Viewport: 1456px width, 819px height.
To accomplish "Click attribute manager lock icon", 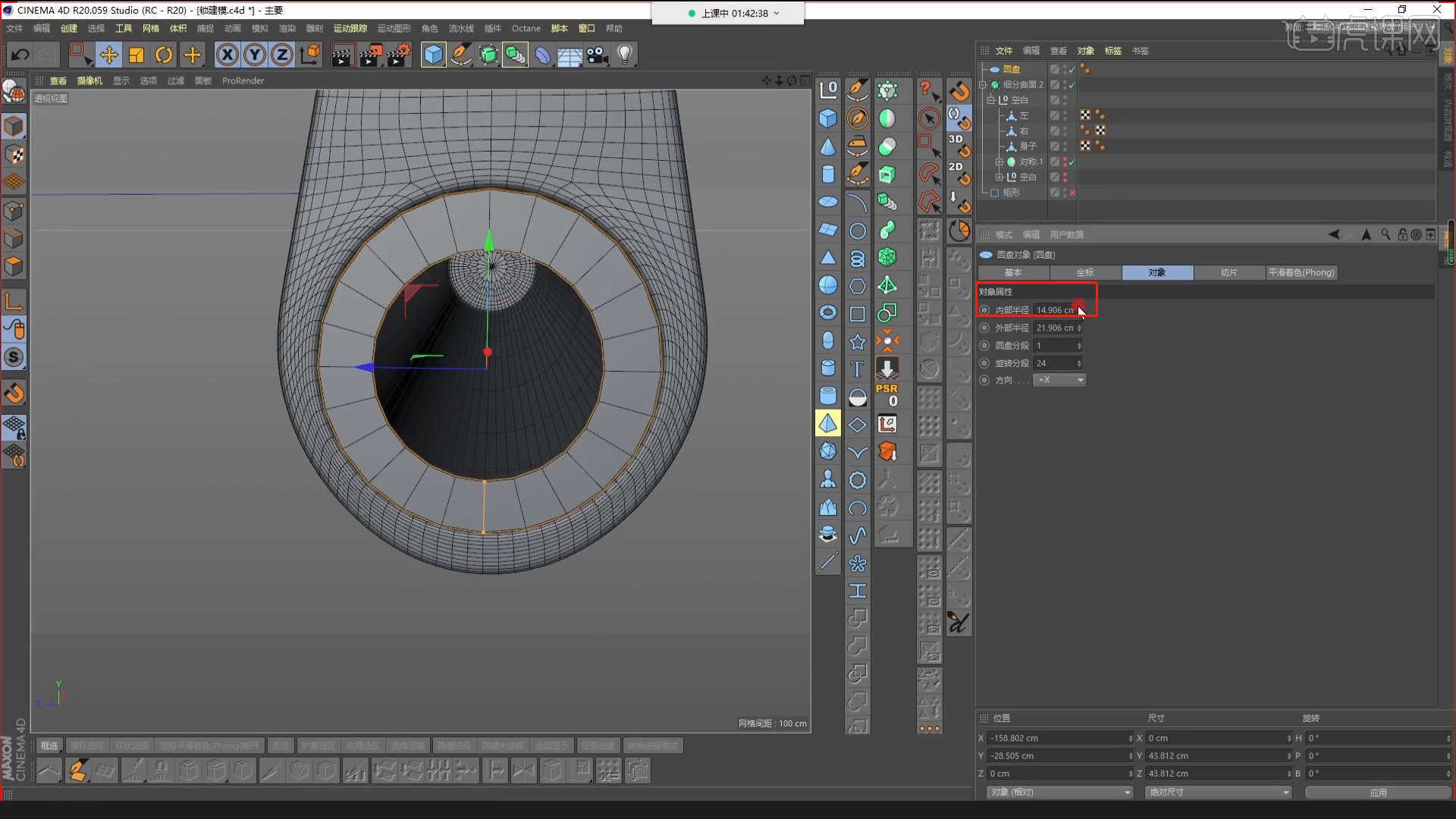I will pyautogui.click(x=1402, y=234).
